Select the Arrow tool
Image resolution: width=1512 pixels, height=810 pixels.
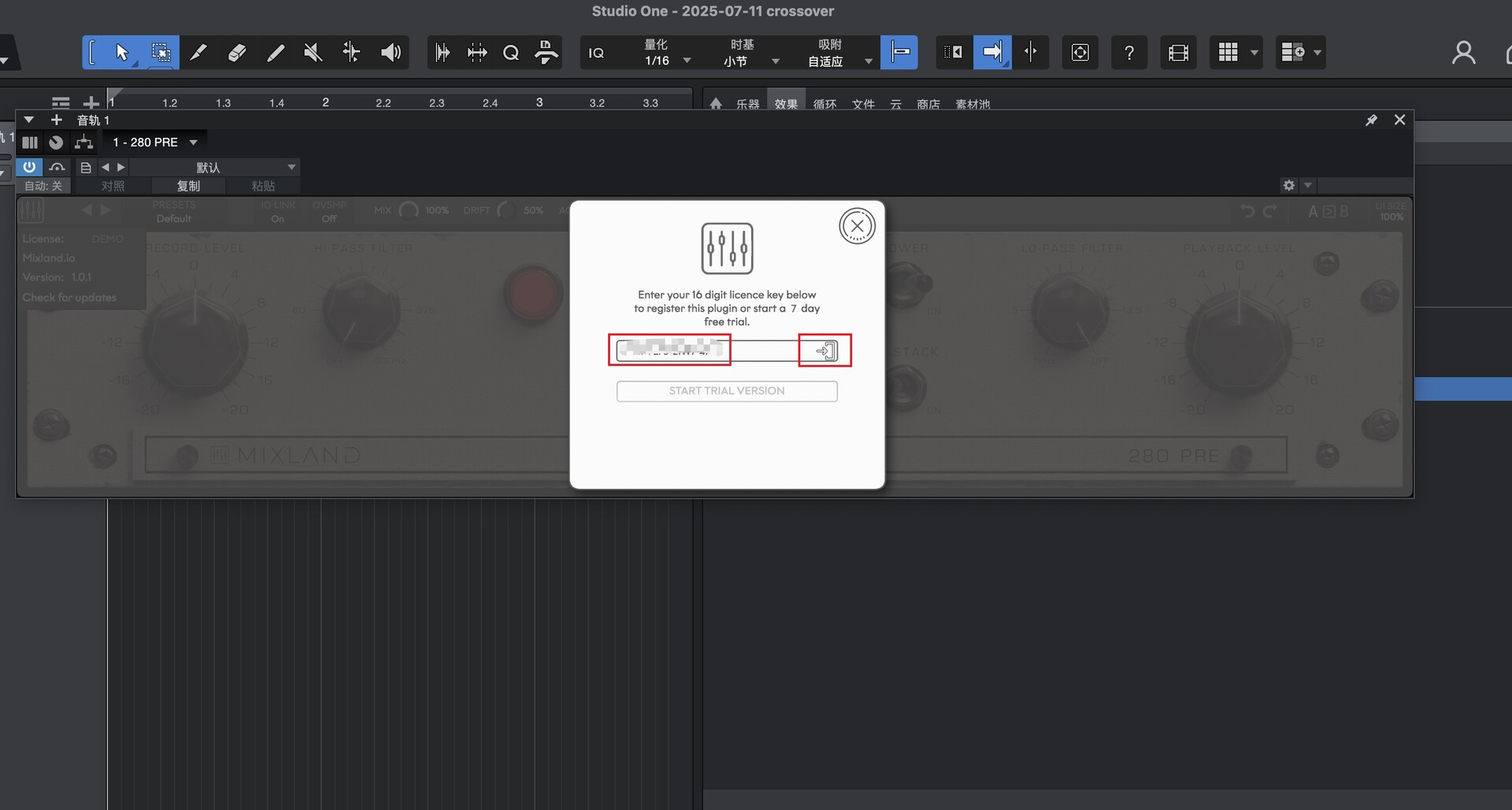point(122,53)
